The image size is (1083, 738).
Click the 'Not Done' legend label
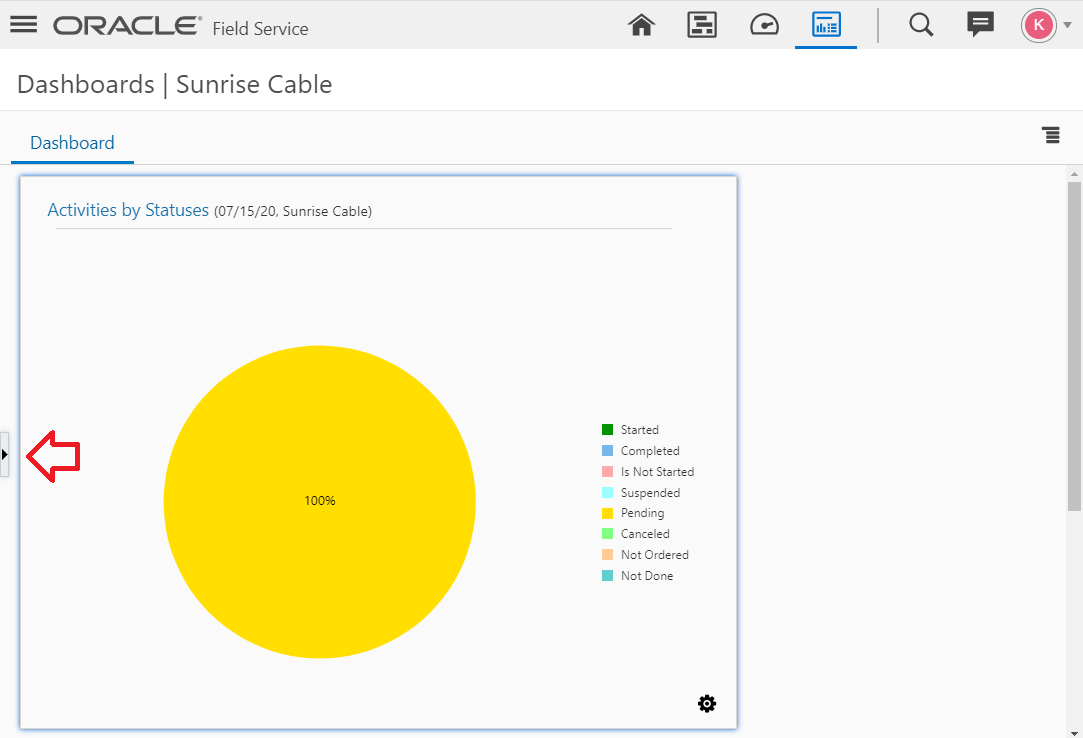click(646, 576)
